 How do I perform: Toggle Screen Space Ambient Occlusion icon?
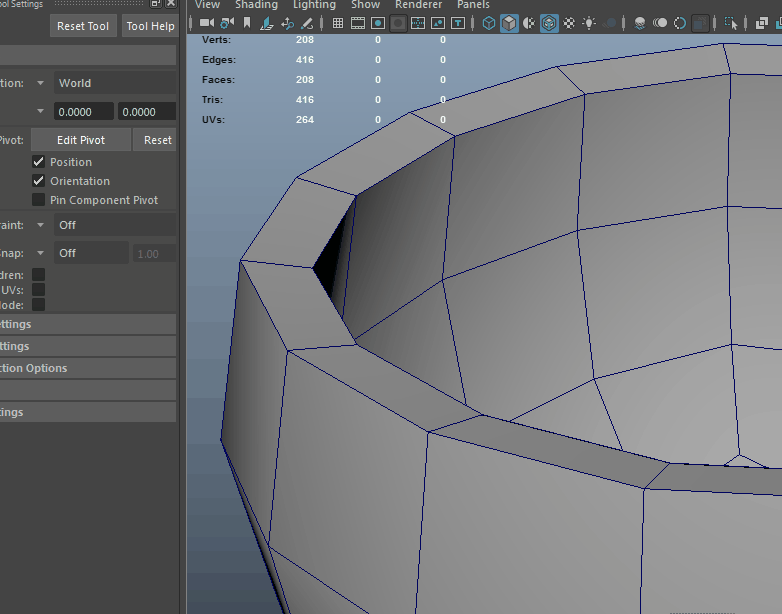click(x=640, y=23)
